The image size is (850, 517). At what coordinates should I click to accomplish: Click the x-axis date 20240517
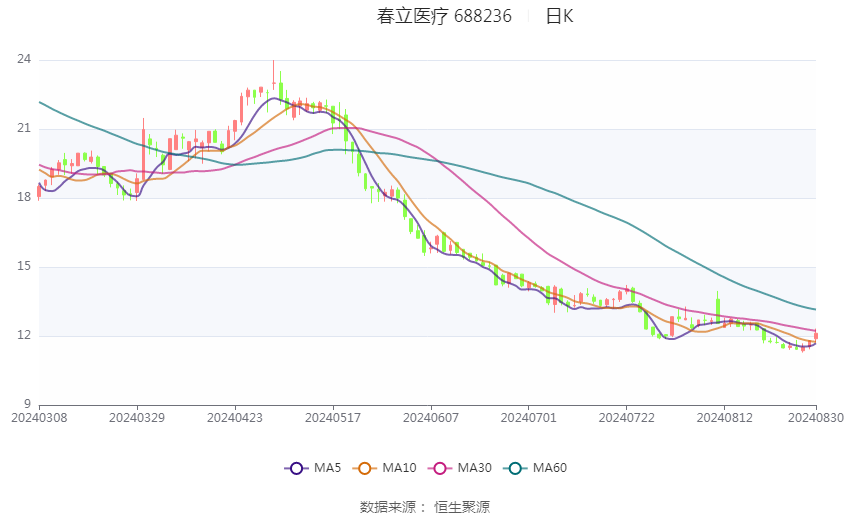333,418
